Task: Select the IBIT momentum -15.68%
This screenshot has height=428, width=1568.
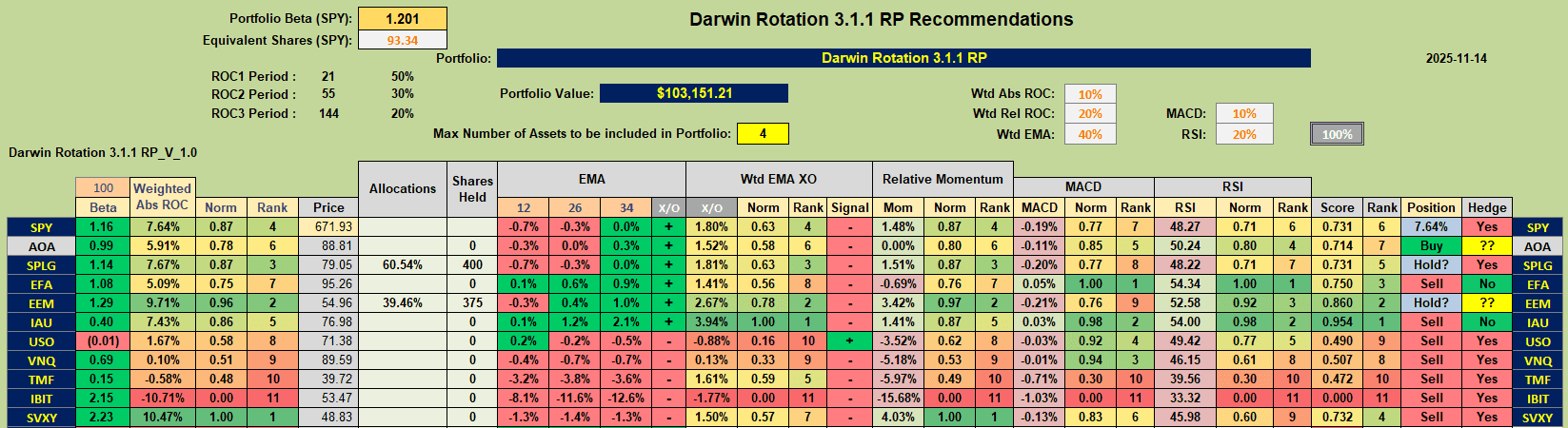Action: point(898,399)
